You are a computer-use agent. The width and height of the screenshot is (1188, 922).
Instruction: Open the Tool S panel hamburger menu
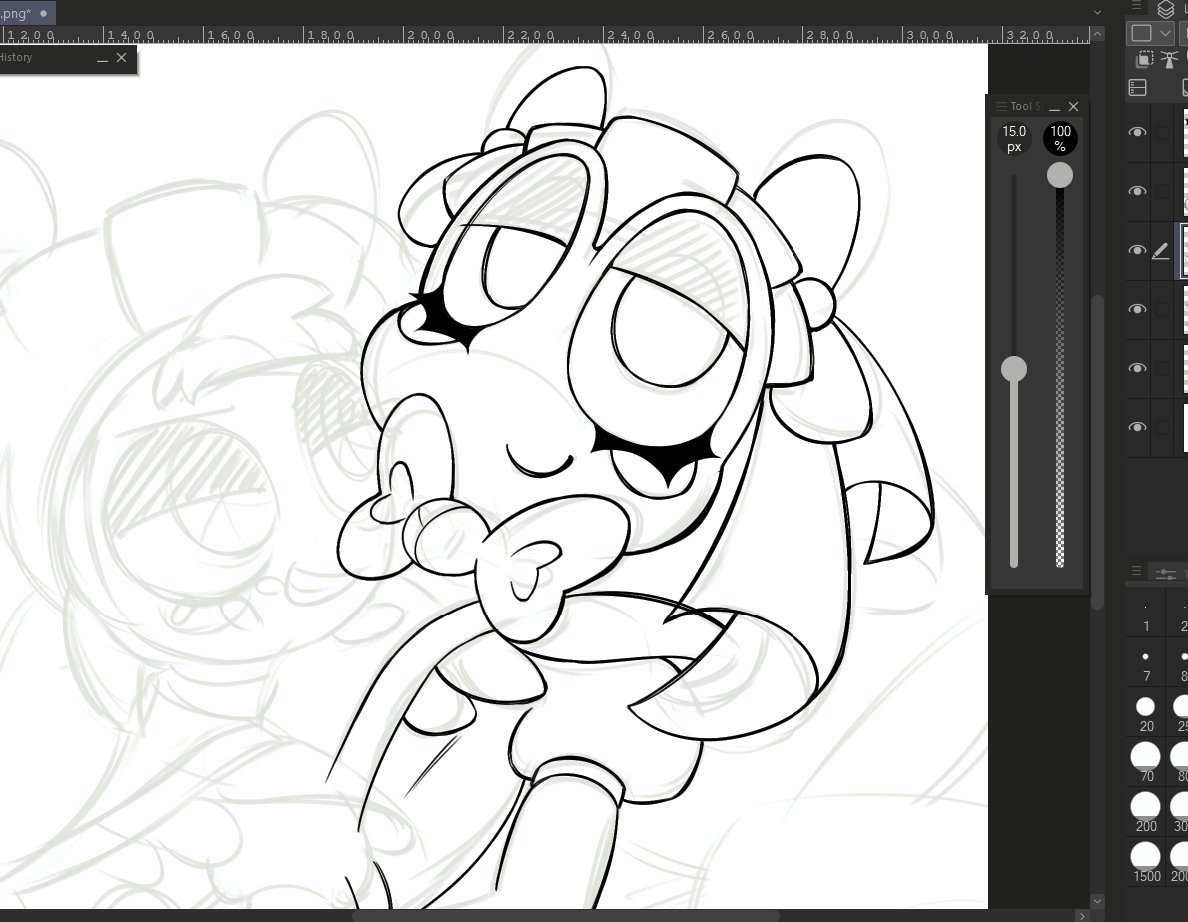click(1001, 106)
